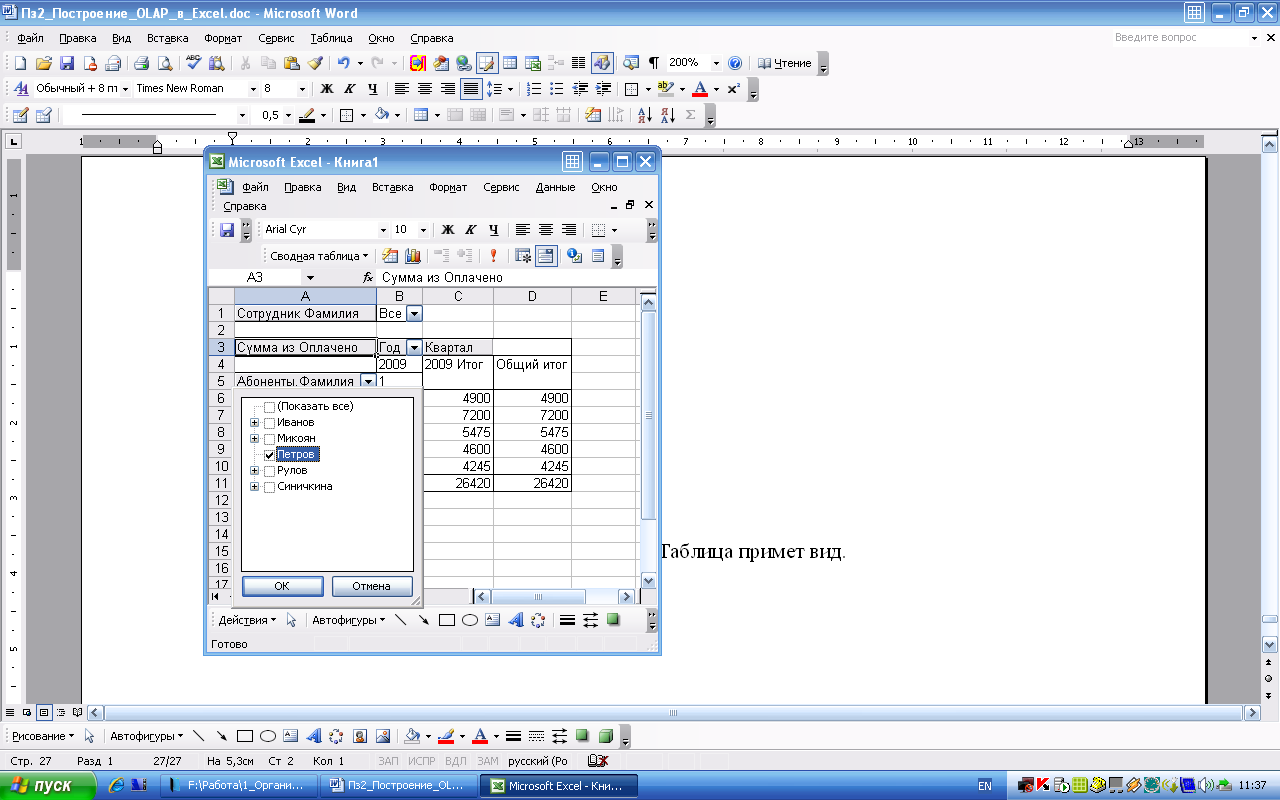Expand the Рулов tree node
The width and height of the screenshot is (1280, 800).
(x=255, y=471)
